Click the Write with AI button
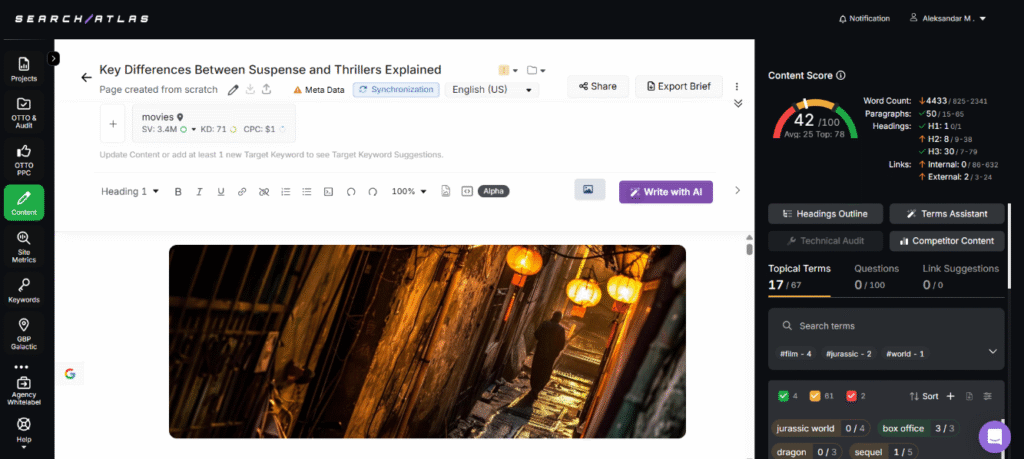1024x459 pixels. [665, 192]
